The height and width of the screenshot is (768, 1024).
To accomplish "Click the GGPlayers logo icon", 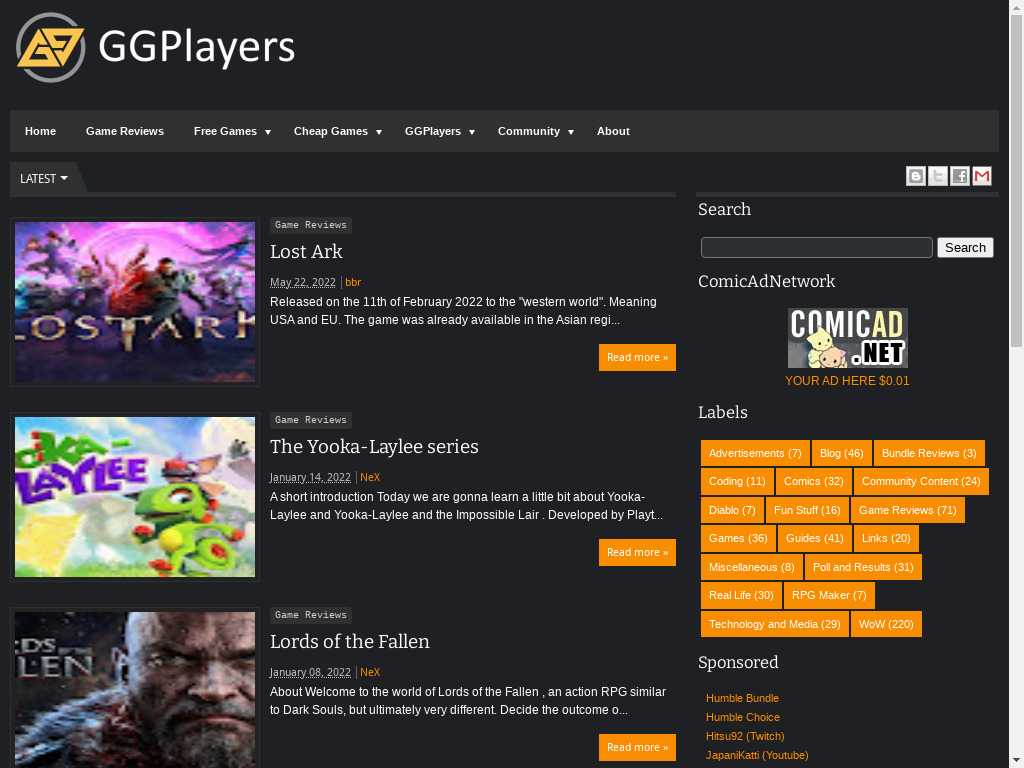I will click(50, 47).
